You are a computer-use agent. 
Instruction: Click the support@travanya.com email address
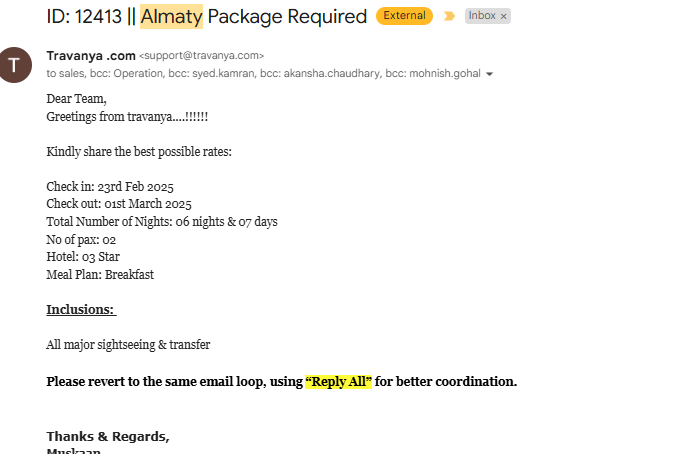(202, 56)
